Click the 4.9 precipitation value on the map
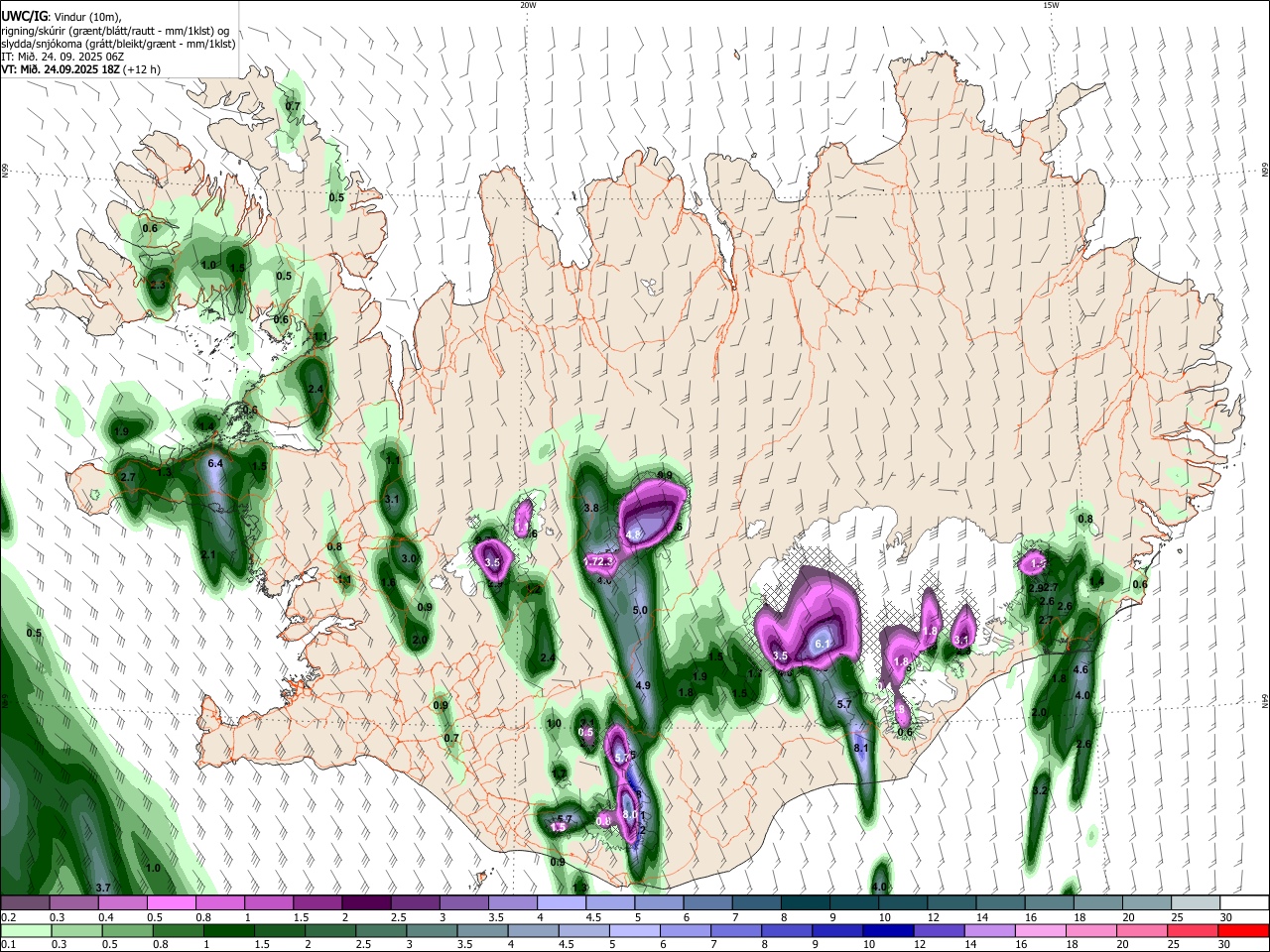This screenshot has height=952, width=1270. pos(642,685)
